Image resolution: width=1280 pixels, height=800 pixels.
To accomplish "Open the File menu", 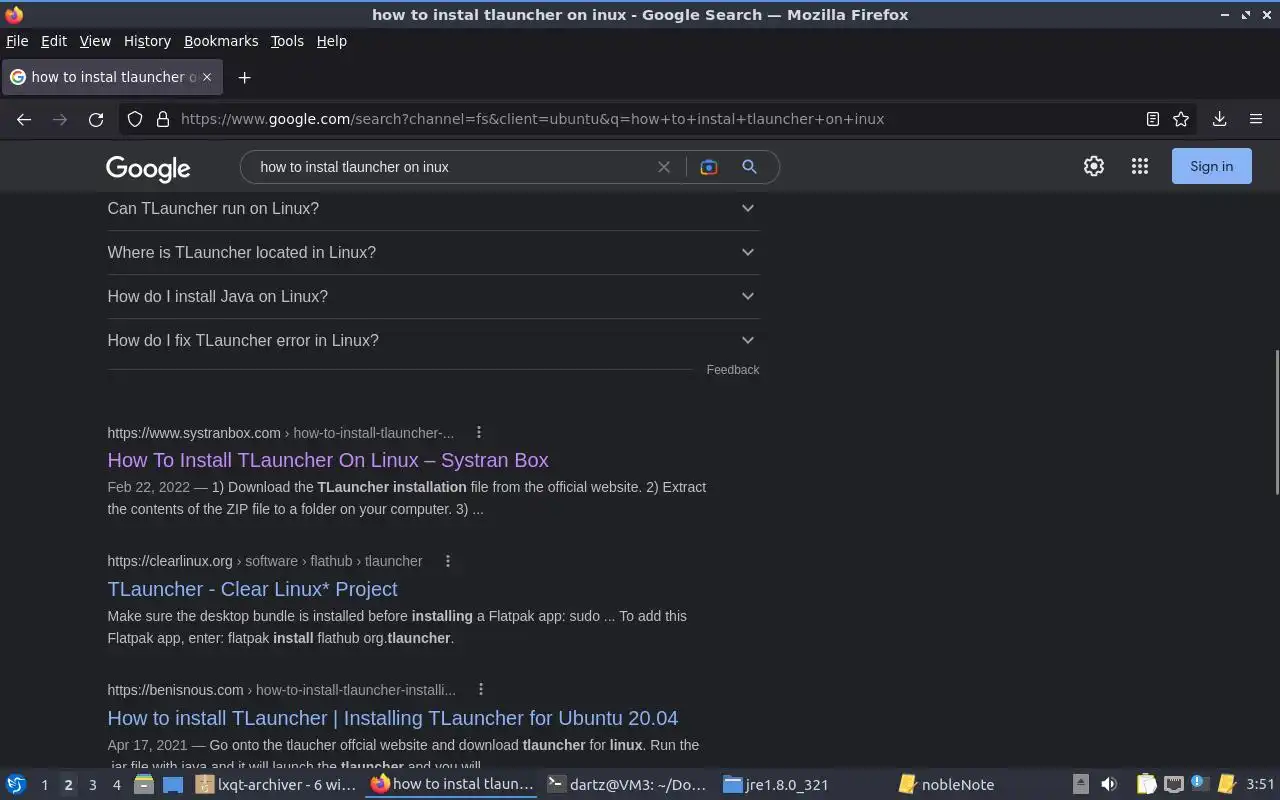I will [17, 41].
